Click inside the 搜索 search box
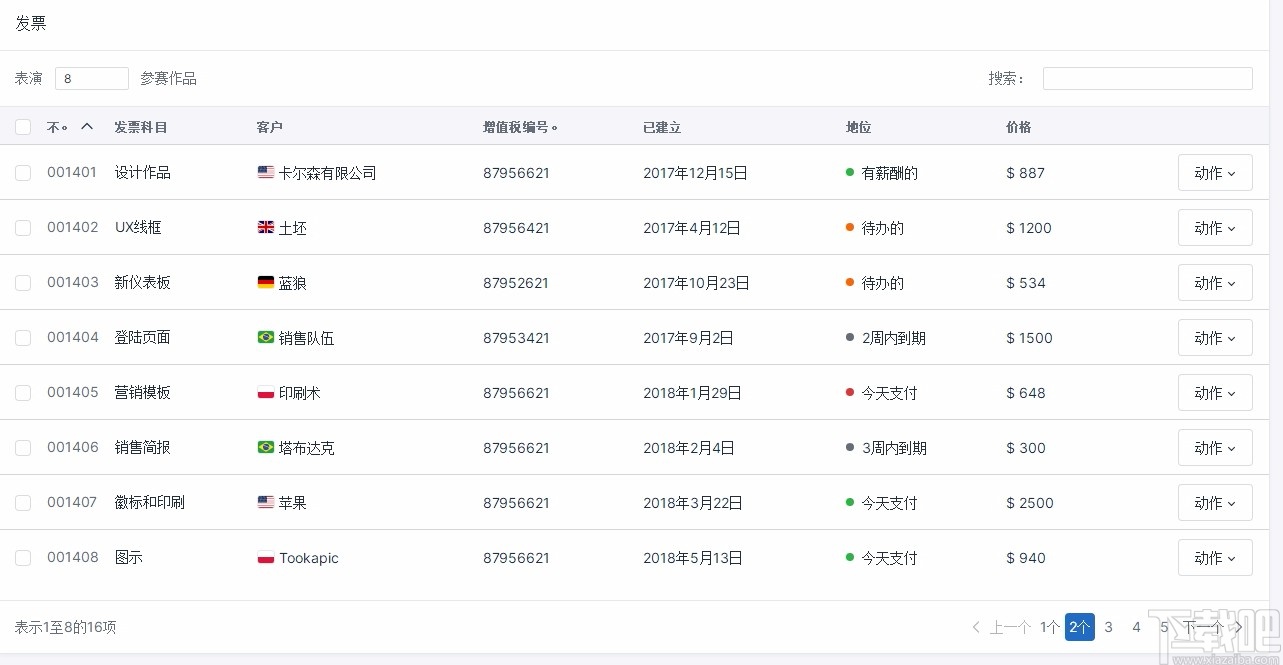1283x665 pixels. [x=1147, y=78]
